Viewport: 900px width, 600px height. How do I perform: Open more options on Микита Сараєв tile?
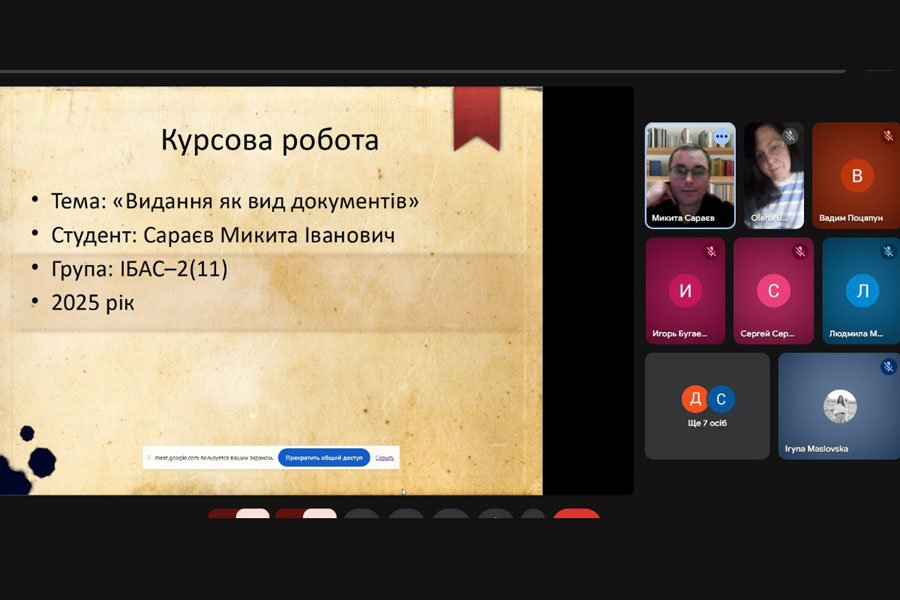(x=721, y=136)
